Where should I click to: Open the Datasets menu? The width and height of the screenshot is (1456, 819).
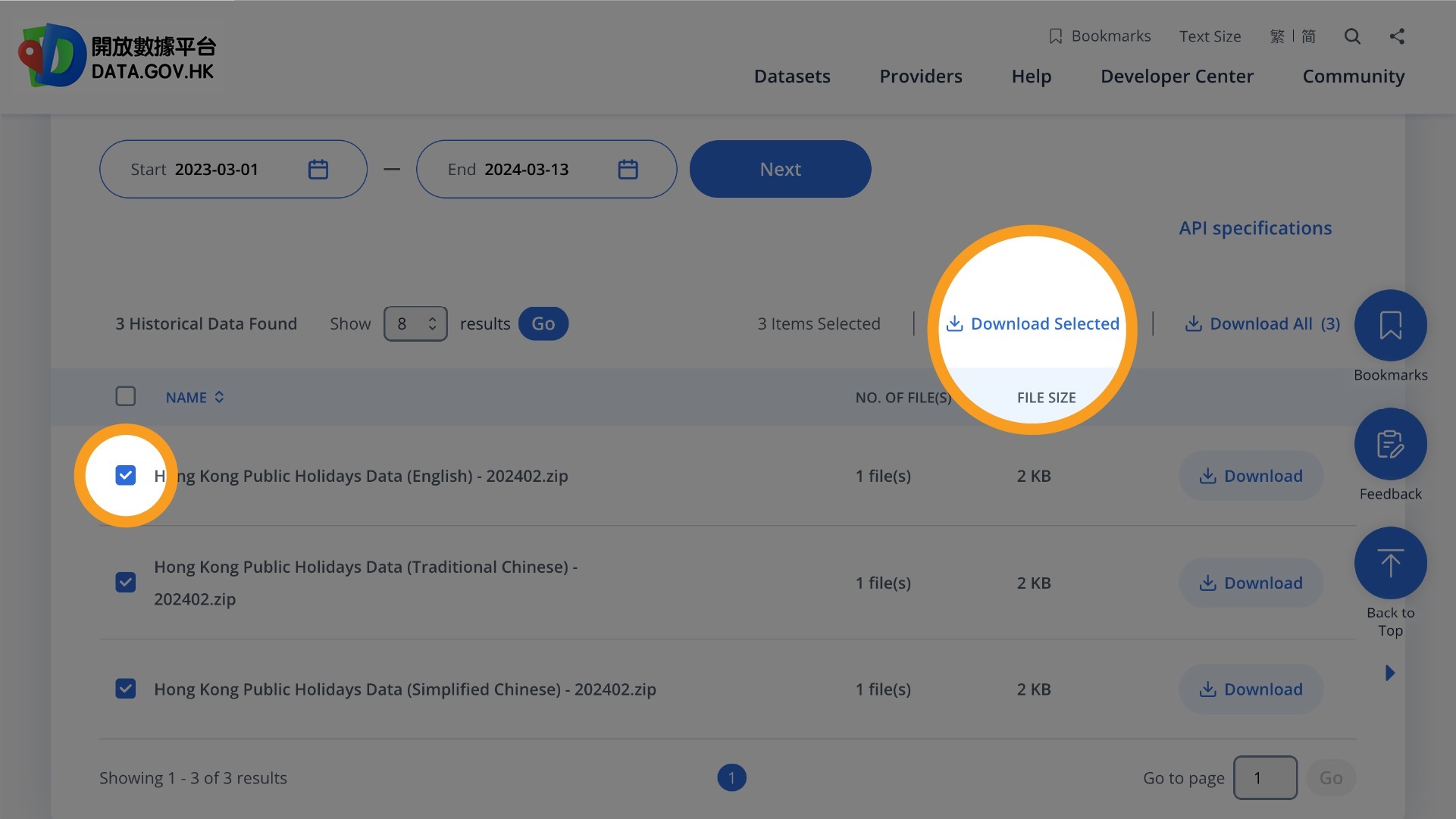pos(792,77)
